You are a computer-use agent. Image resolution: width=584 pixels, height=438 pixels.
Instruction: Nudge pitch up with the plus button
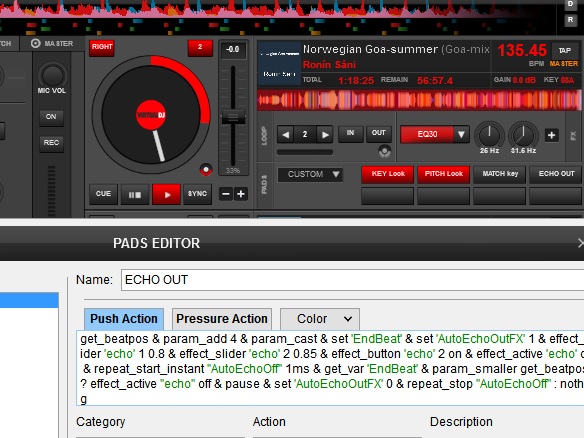pyautogui.click(x=241, y=194)
